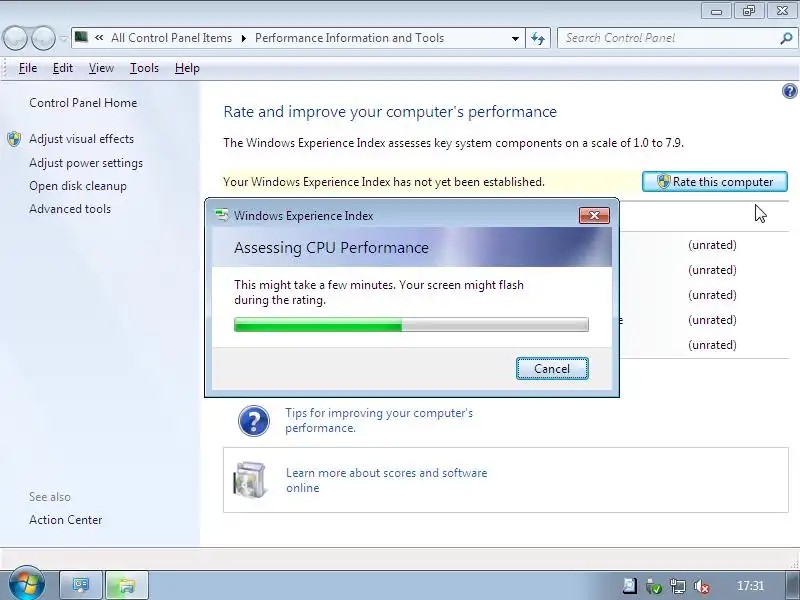Click Performance Information and Tools breadcrumb
The height and width of the screenshot is (600, 800).
(349, 38)
